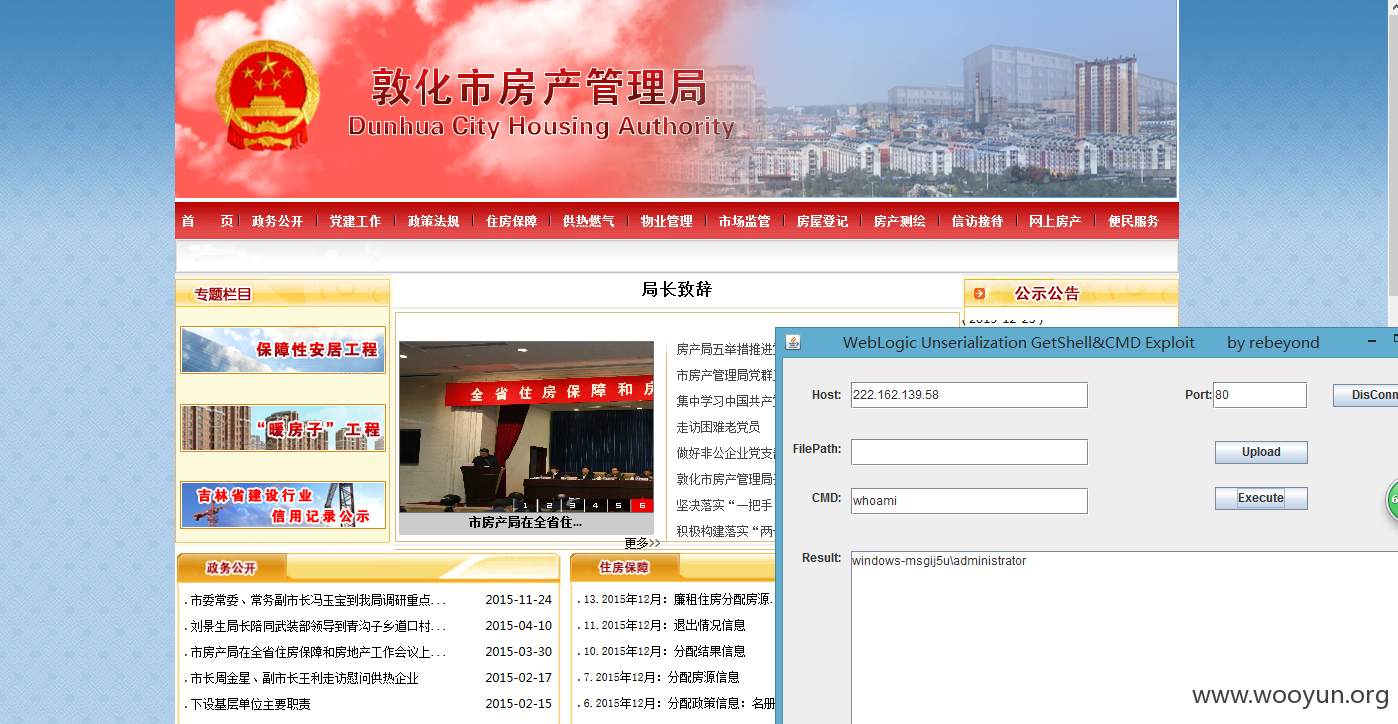Click the 局长致辞 heading

(677, 290)
